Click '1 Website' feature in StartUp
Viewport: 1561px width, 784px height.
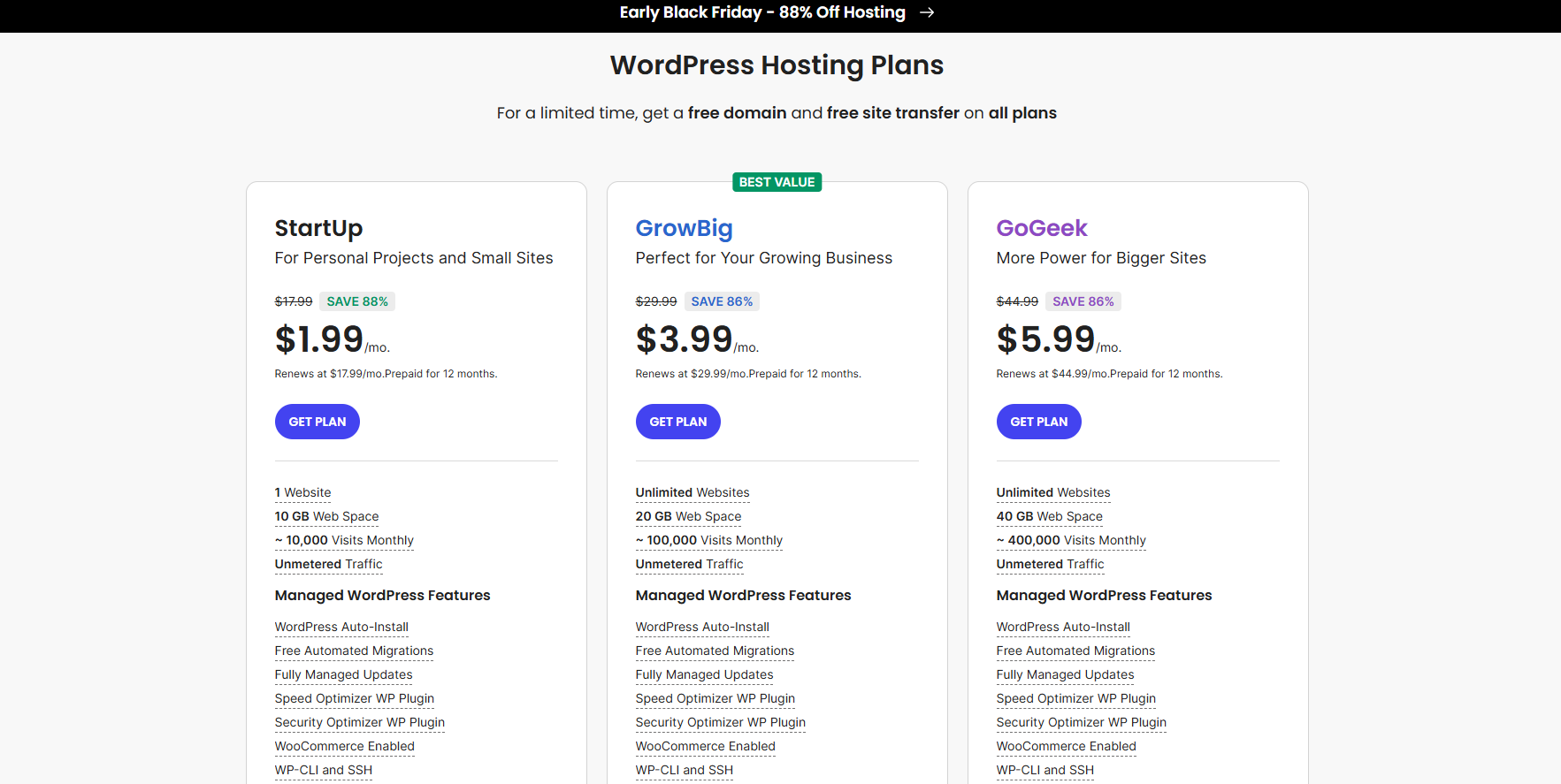coord(303,492)
